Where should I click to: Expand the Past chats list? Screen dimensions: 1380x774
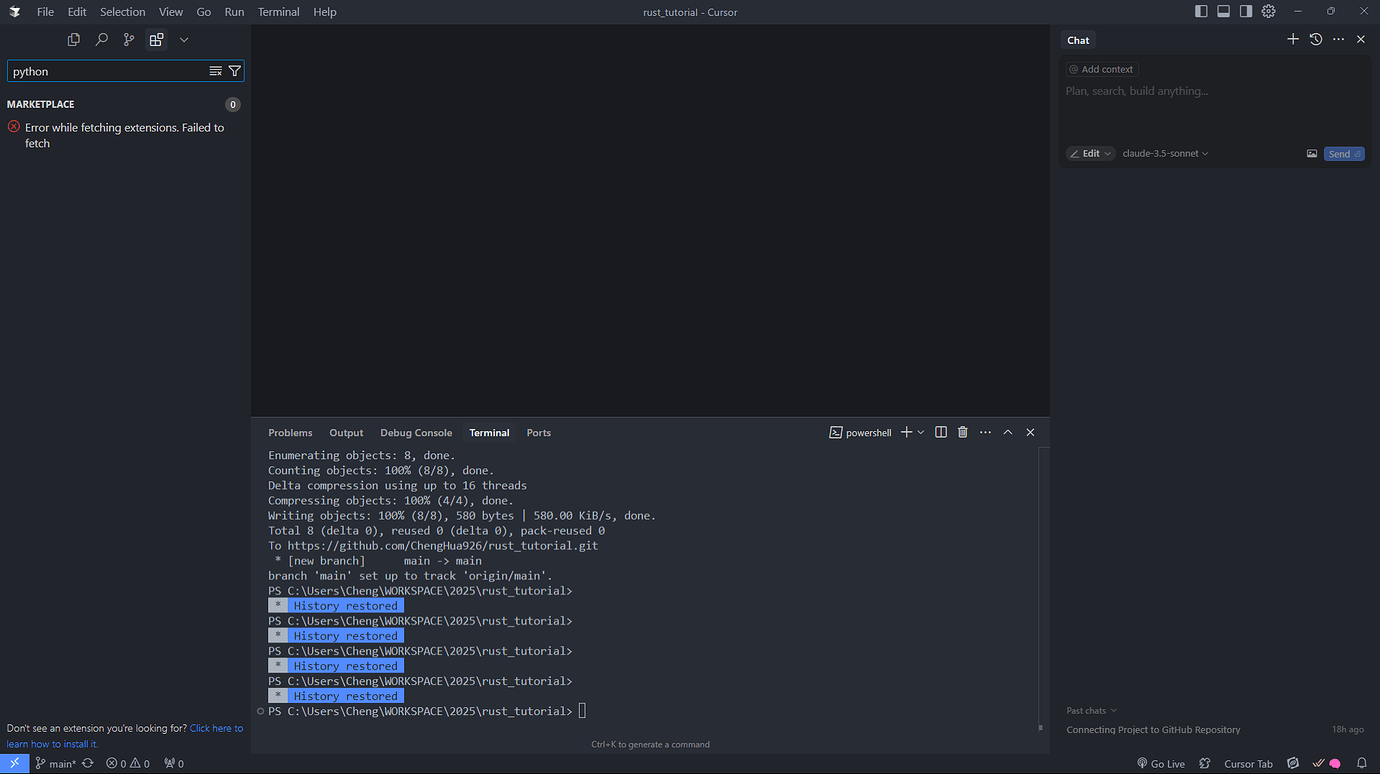(x=1090, y=710)
